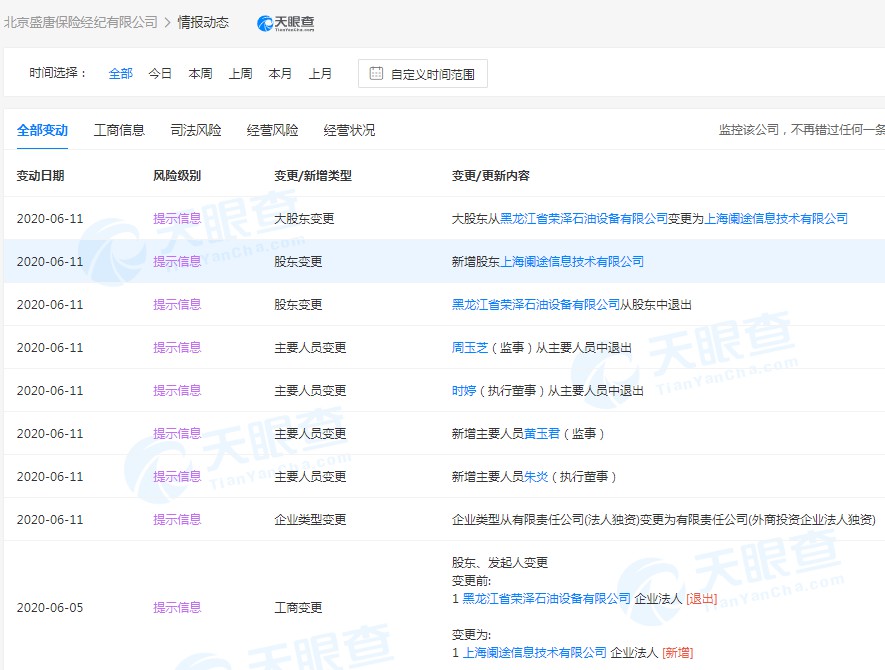Click 上海阑途信息技术有限公司 under 变更为
Image resolution: width=885 pixels, height=670 pixels.
[534, 653]
